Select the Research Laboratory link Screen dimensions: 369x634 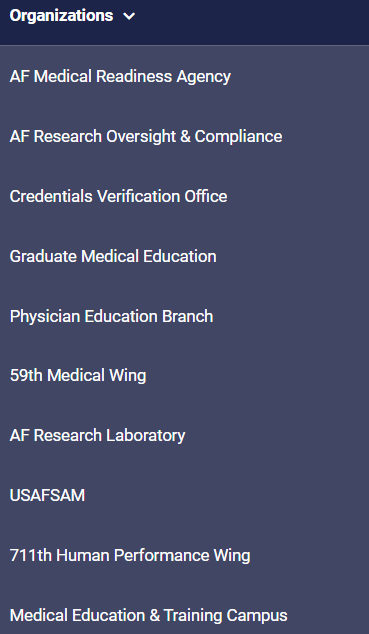click(97, 435)
